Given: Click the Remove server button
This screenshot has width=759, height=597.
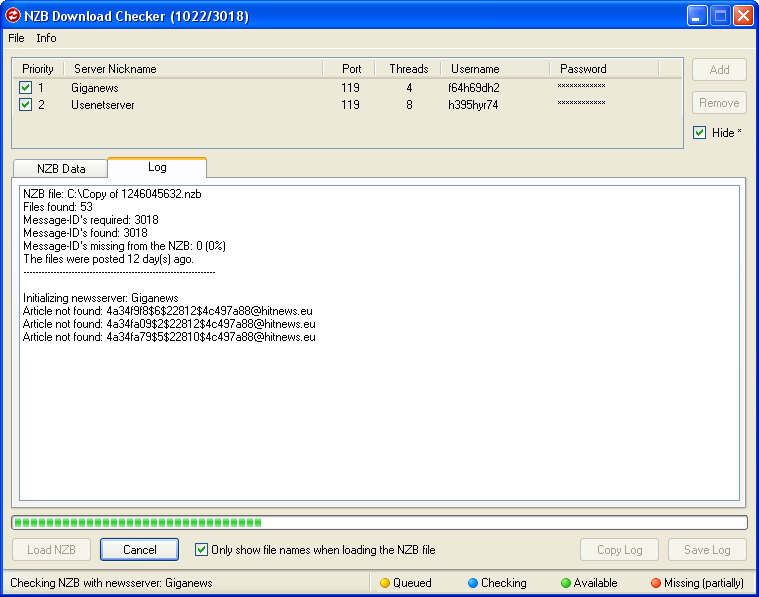Looking at the screenshot, I should [719, 103].
